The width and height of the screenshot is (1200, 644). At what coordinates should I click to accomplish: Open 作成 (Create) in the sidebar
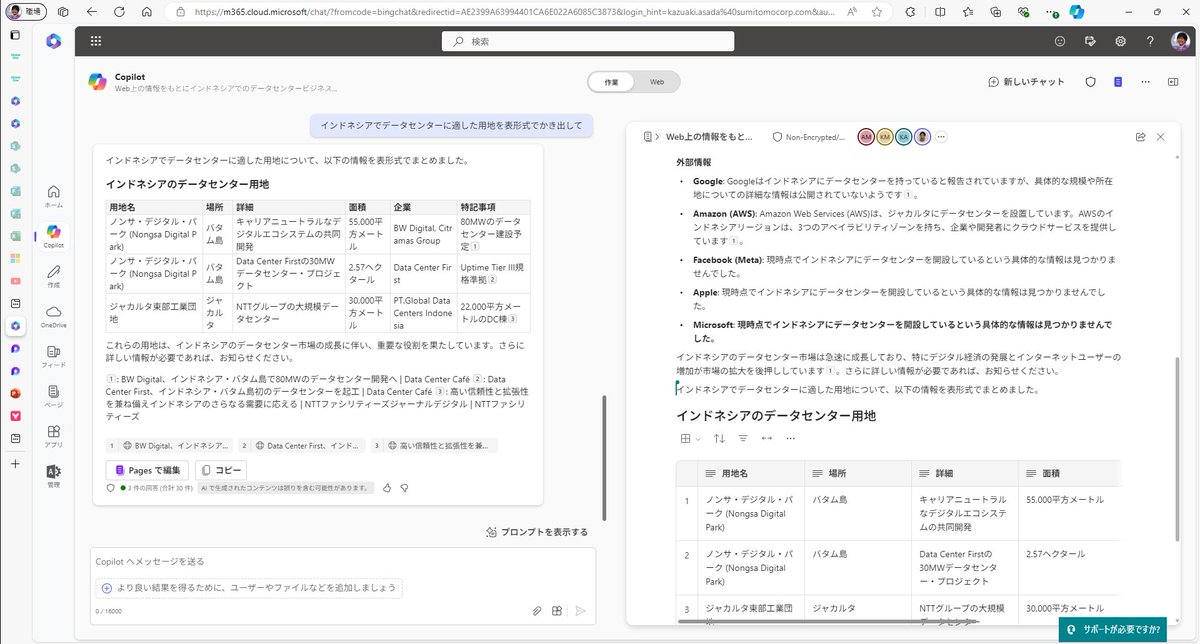pyautogui.click(x=54, y=277)
